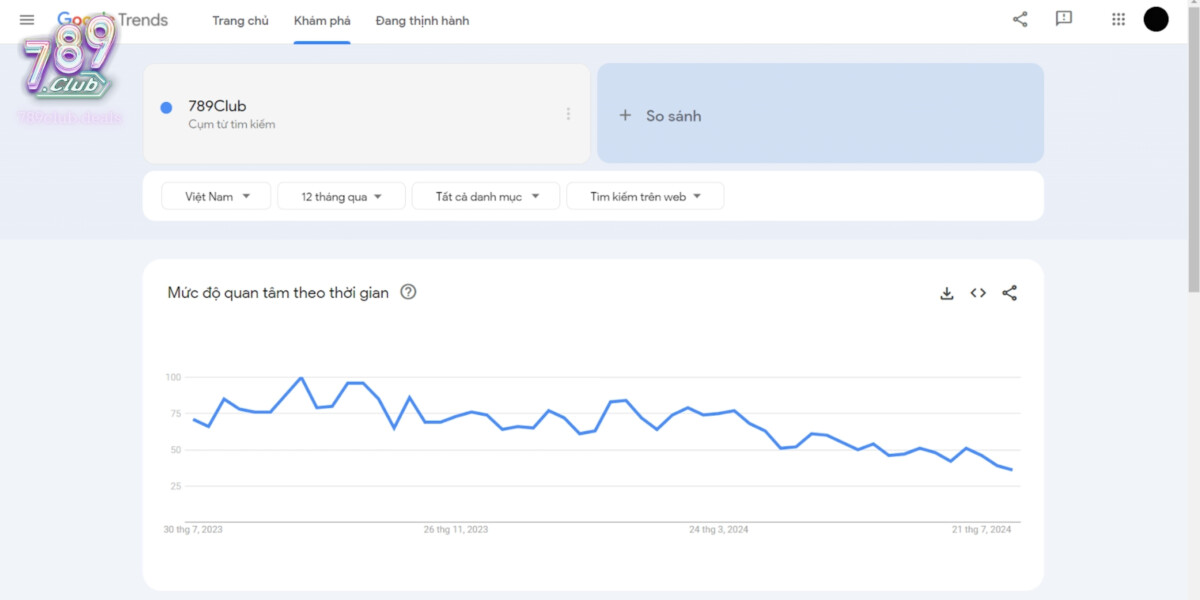Viewport: 1200px width, 600px height.
Task: Select the Khám phá tab
Action: pyautogui.click(x=322, y=20)
